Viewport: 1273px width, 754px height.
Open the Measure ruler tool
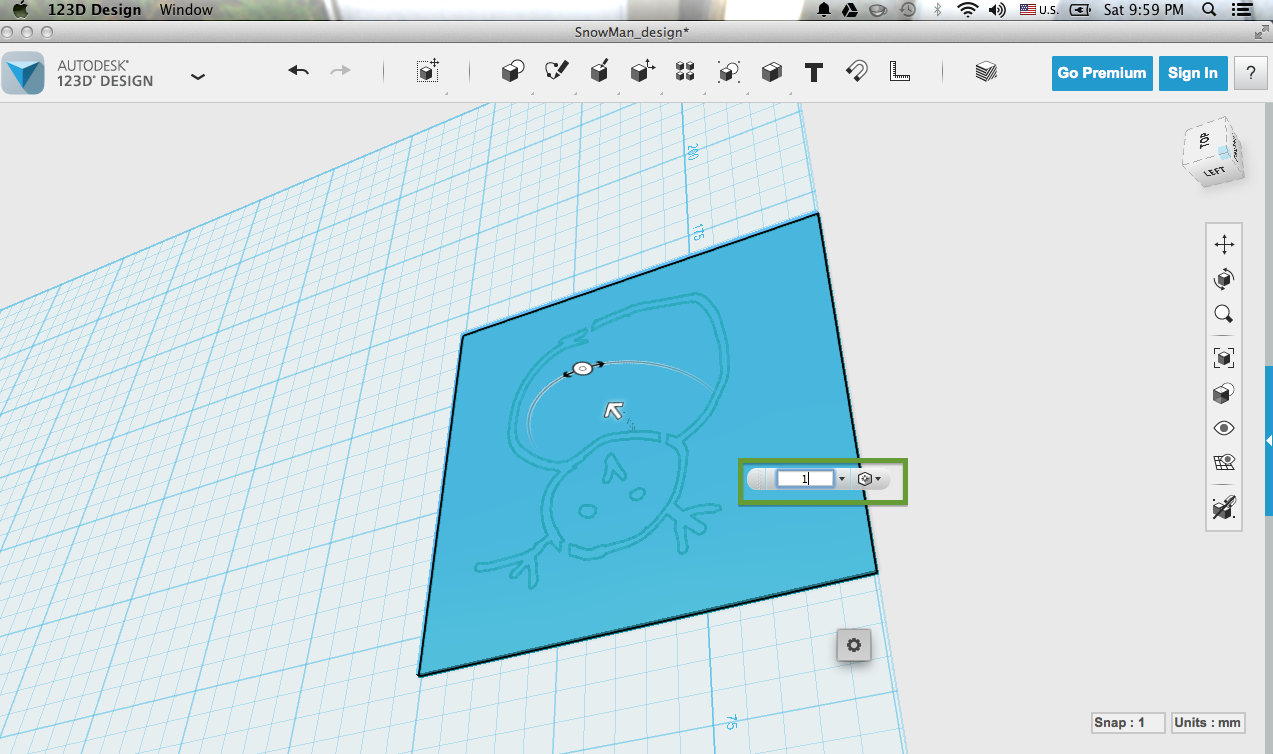tap(899, 72)
